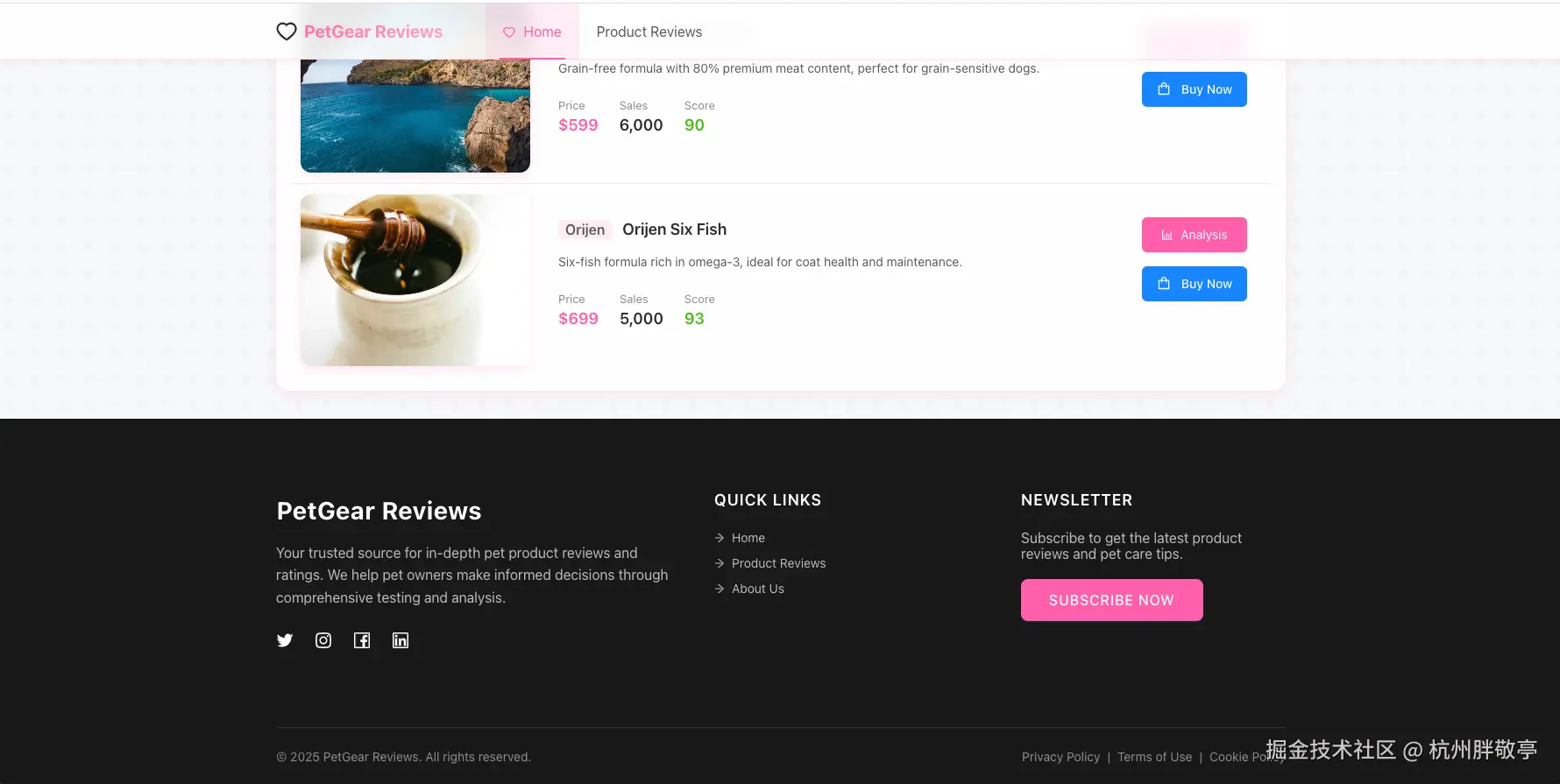Open the Instagram icon in the footer
Viewport: 1560px width, 784px height.
point(323,640)
